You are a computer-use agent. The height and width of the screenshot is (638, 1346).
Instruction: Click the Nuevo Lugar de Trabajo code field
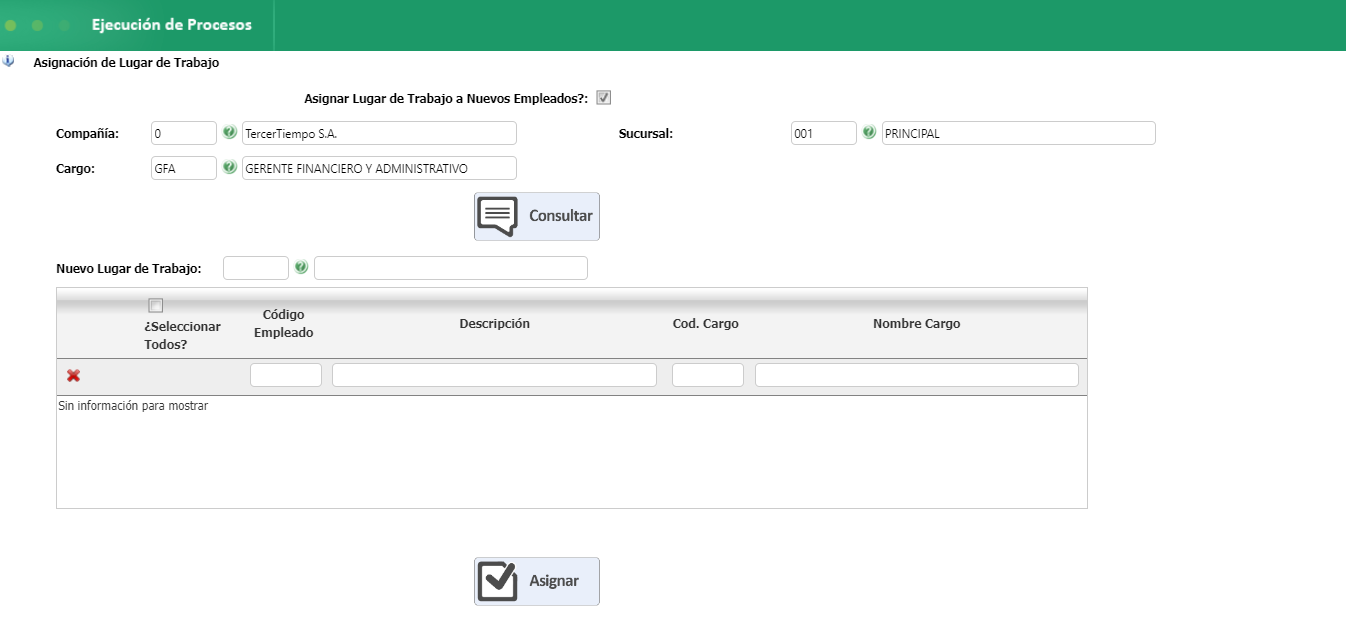(x=256, y=268)
